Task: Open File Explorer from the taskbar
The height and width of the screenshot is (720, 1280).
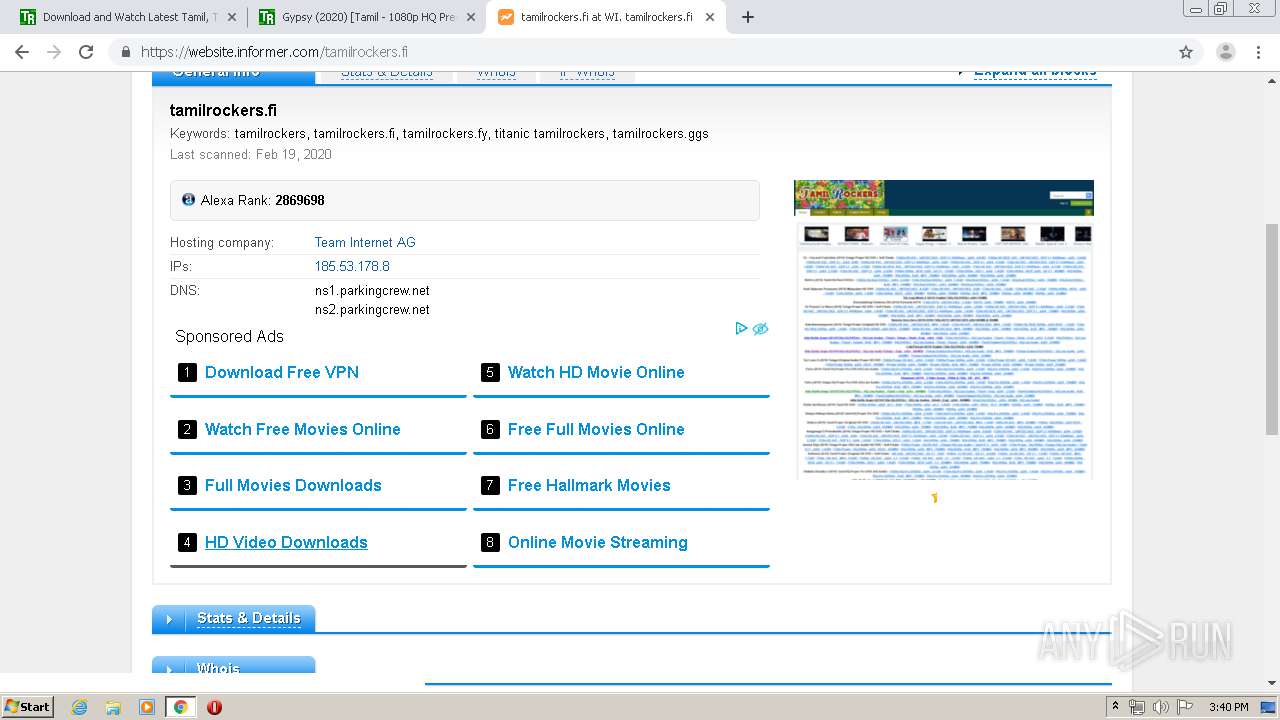Action: coord(113,707)
